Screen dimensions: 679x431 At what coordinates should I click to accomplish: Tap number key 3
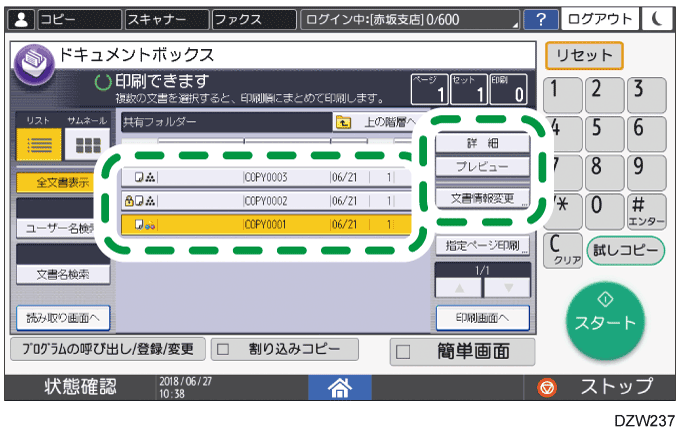point(647,95)
